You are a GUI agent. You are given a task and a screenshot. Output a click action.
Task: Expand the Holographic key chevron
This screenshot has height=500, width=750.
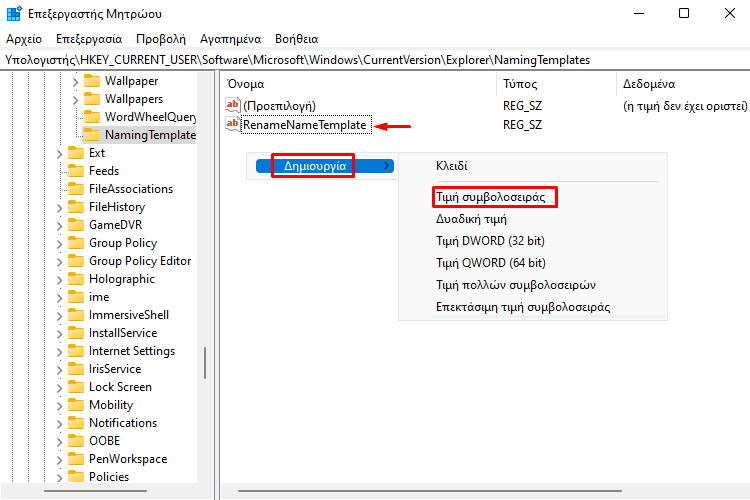coord(59,280)
